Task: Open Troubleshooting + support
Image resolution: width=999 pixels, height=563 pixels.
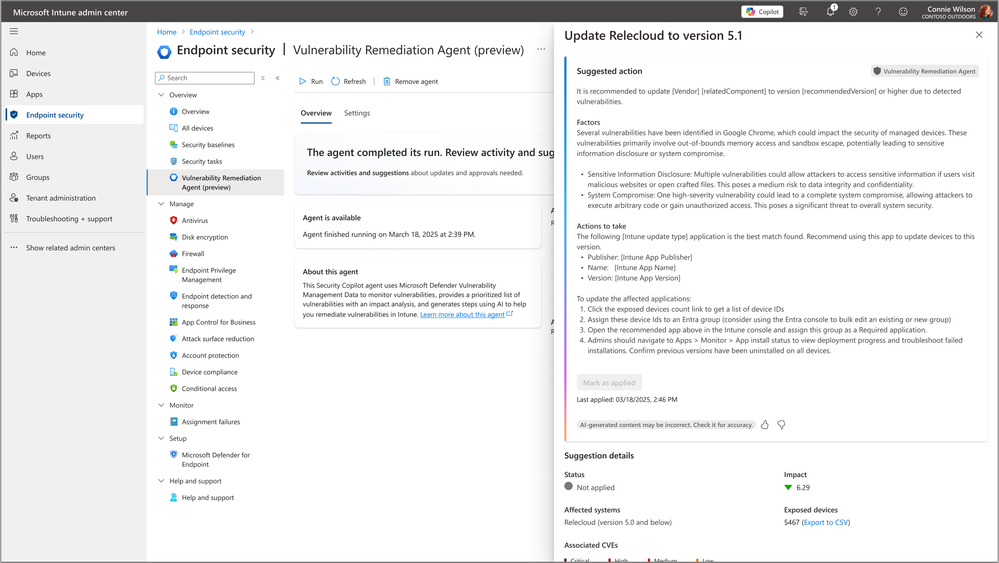Action: point(69,219)
